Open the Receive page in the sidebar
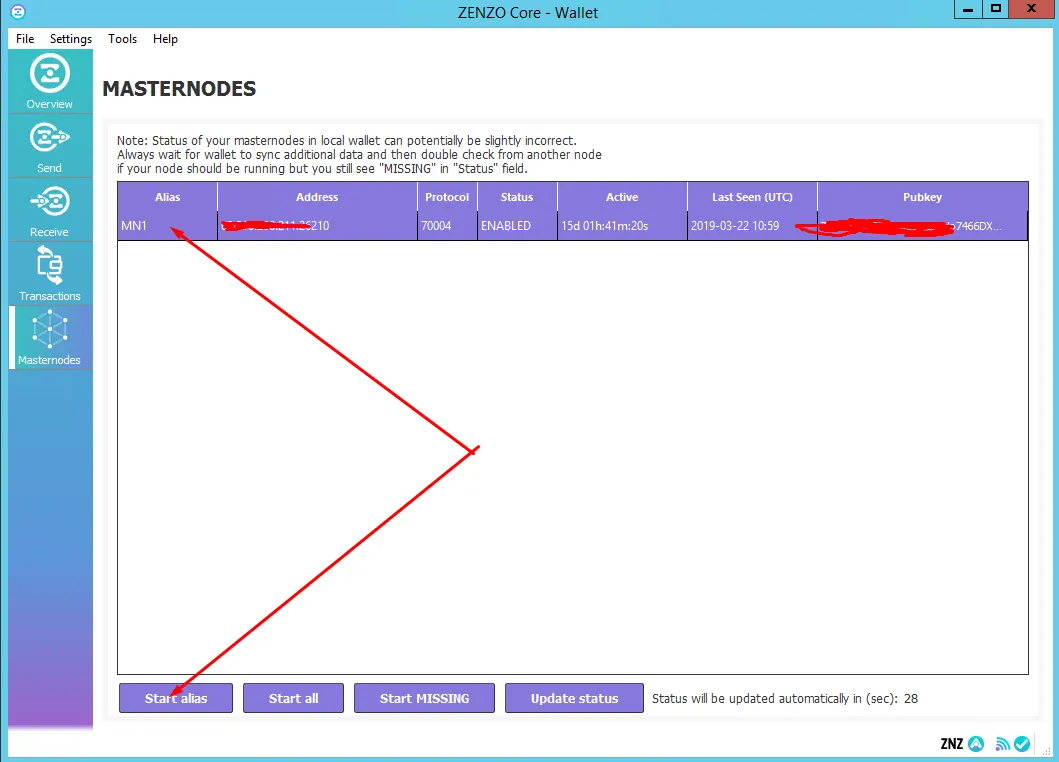Screen dimensions: 1059x762 pyautogui.click(x=50, y=210)
